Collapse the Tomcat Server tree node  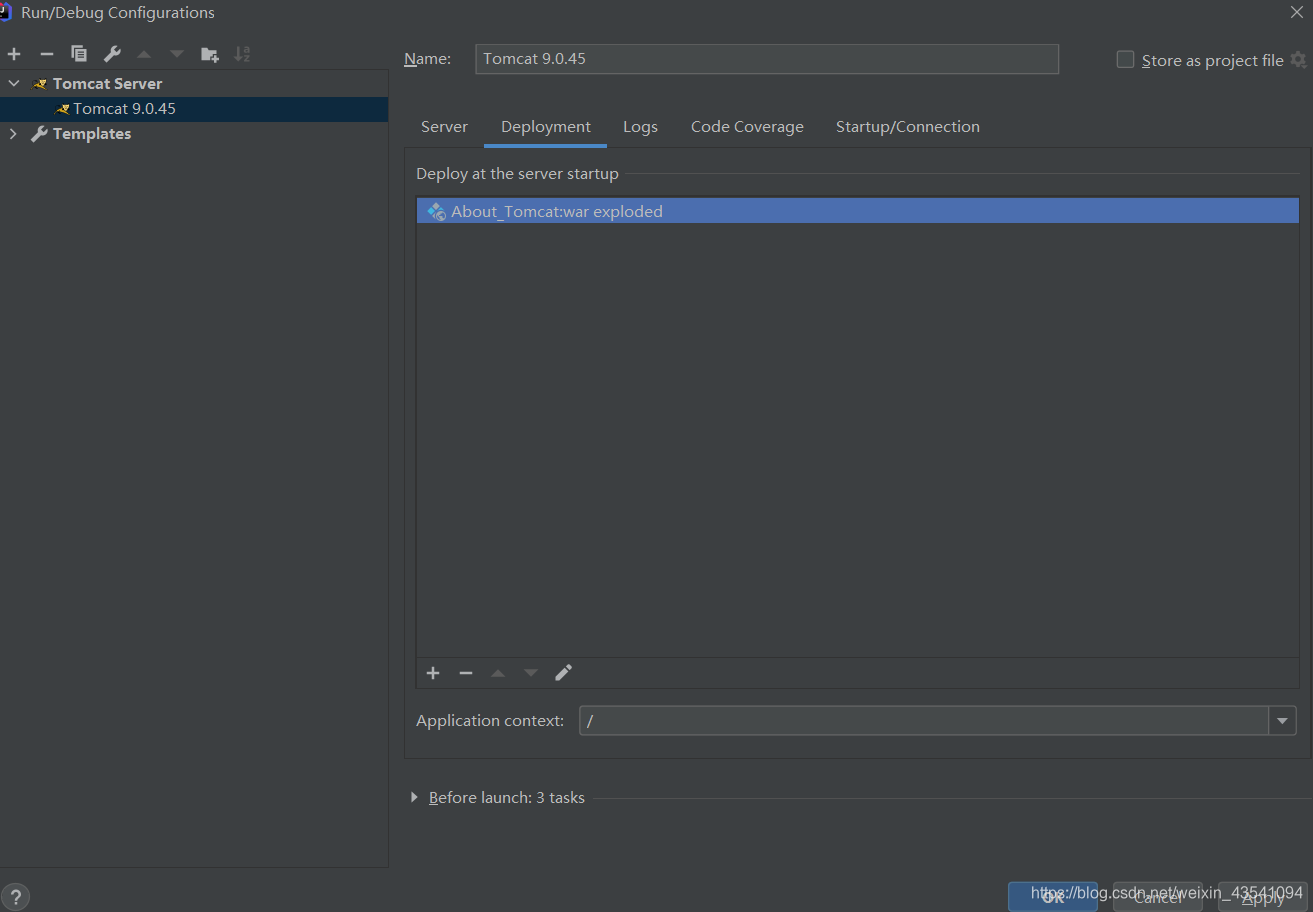14,83
